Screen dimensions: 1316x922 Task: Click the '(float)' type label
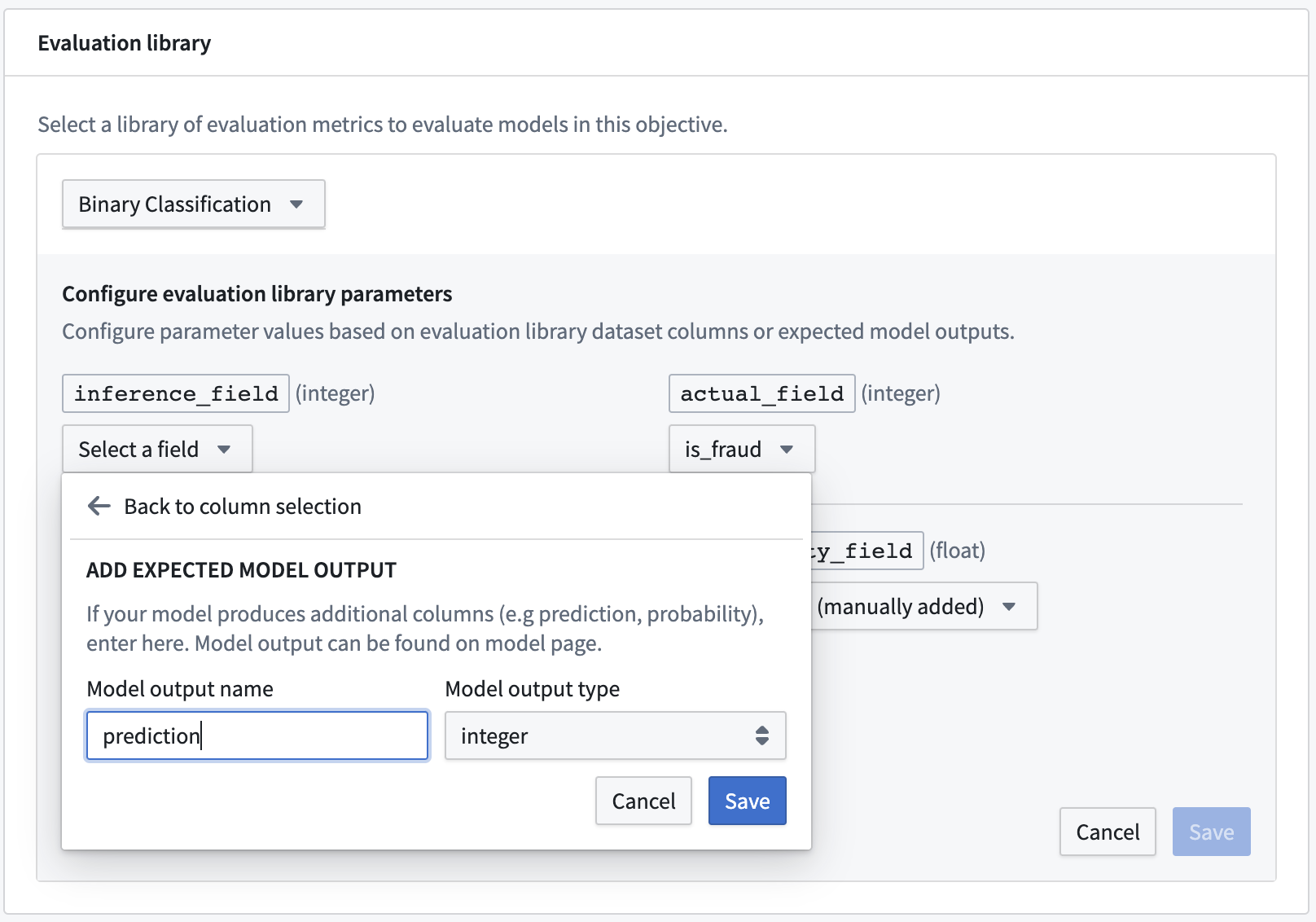tap(958, 551)
